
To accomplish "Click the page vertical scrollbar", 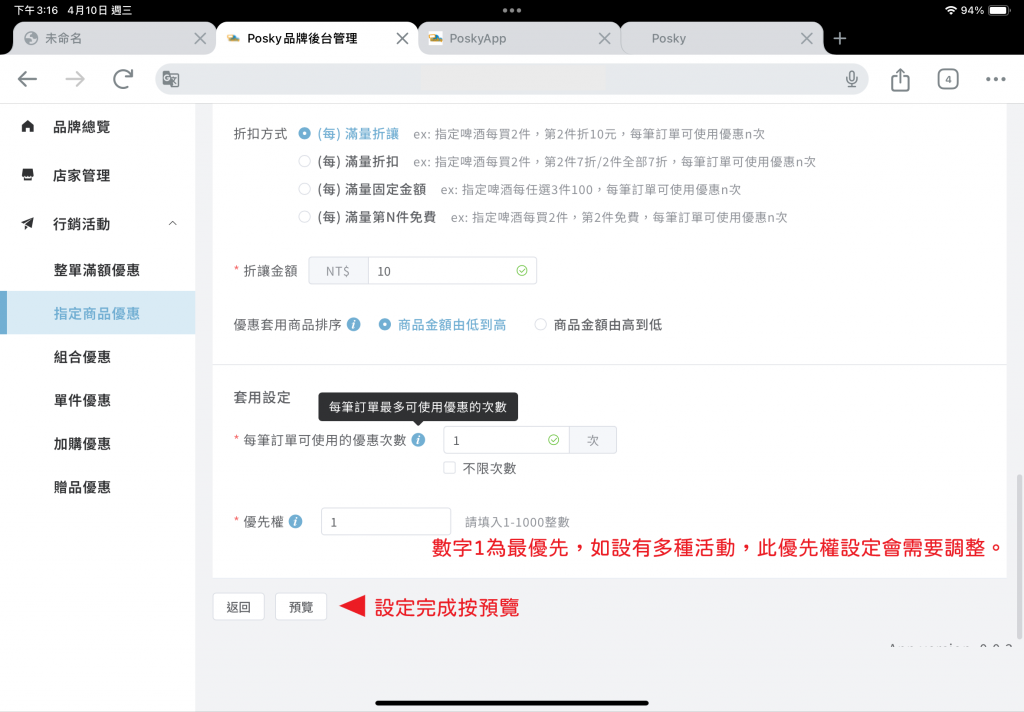I will (x=1019, y=557).
